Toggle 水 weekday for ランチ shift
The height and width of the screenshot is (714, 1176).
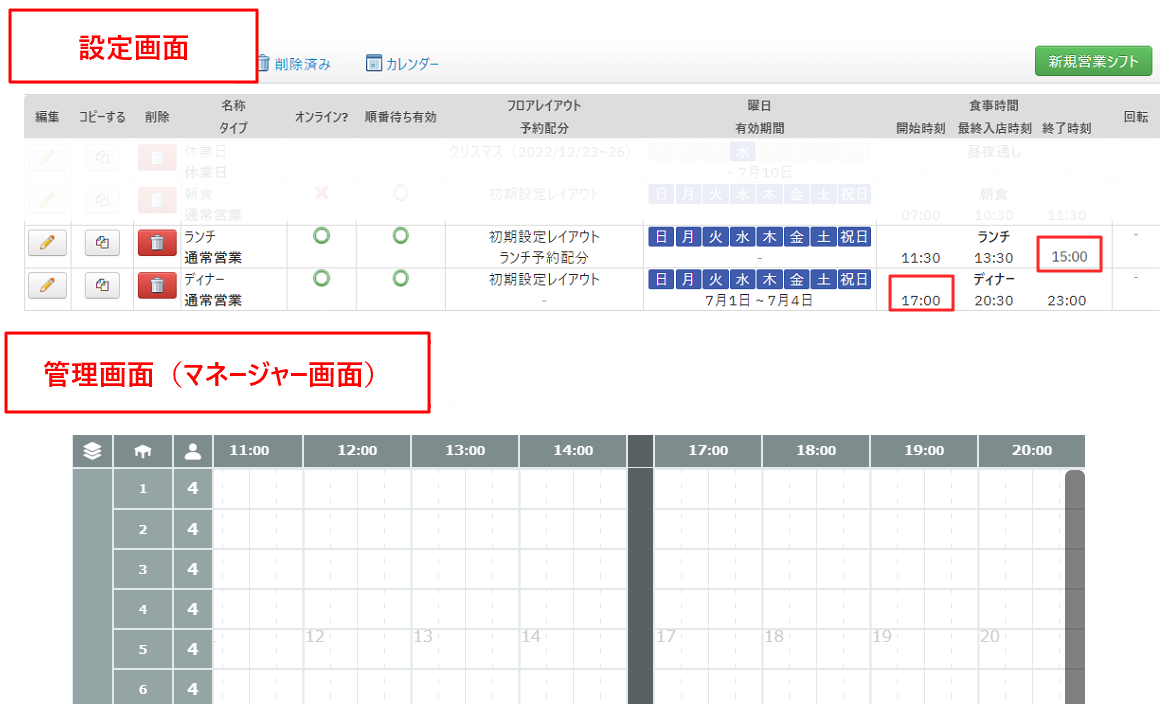coord(741,237)
